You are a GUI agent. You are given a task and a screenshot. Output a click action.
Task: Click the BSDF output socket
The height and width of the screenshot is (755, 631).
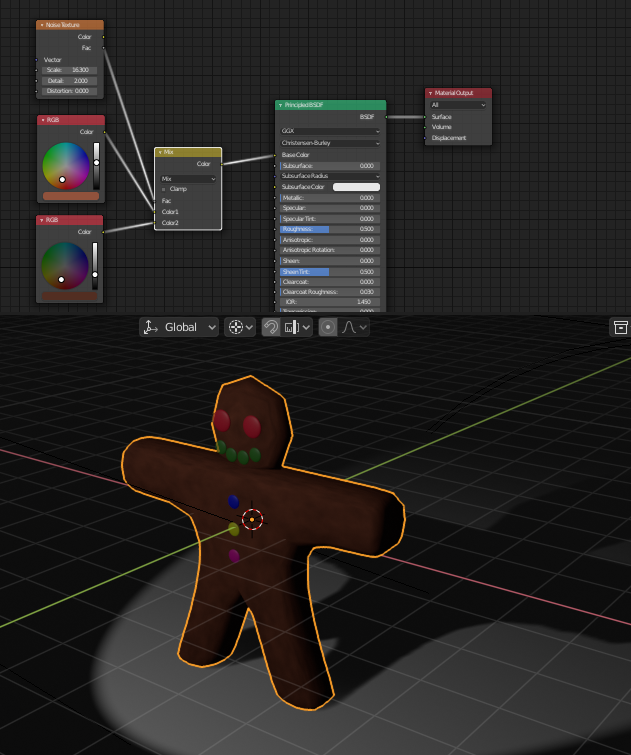pos(386,117)
